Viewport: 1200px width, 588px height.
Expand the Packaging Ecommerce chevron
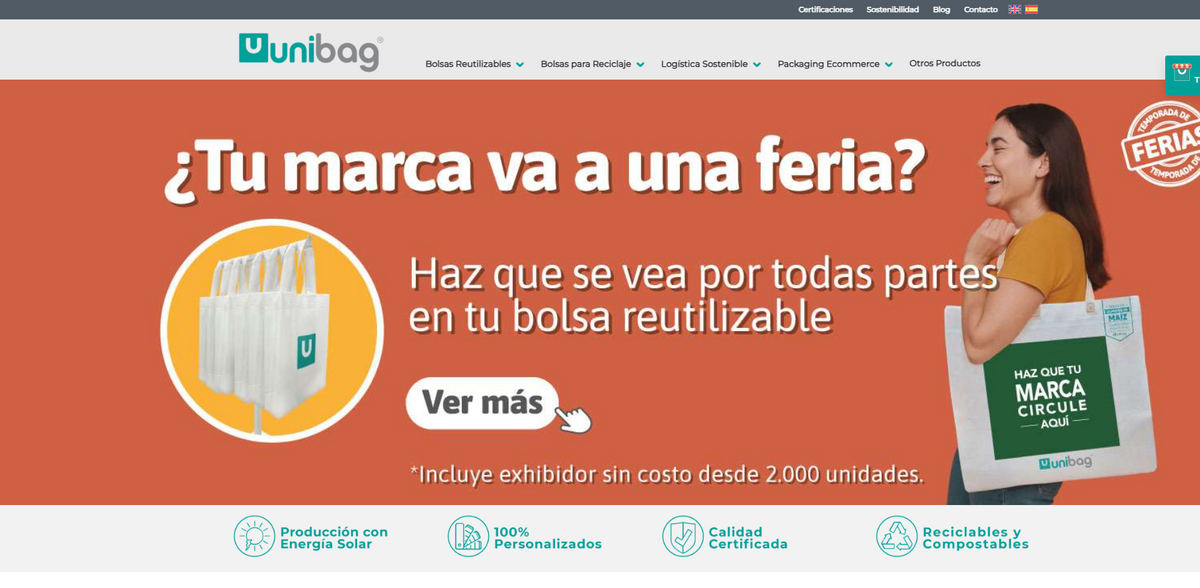point(888,65)
